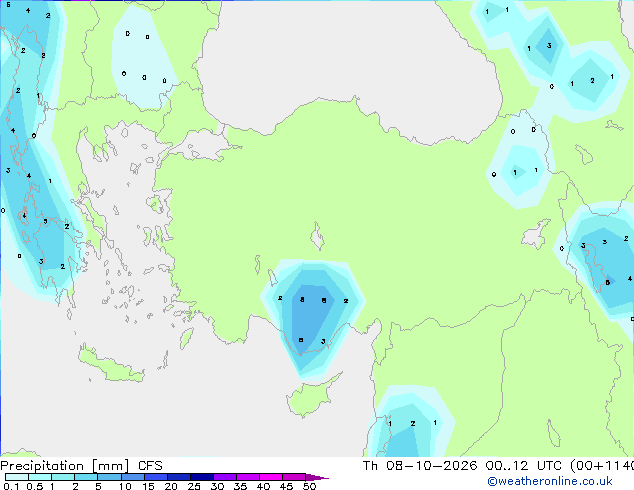This screenshot has width=634, height=490.
Task: Click the 0.5–1 mm legend color swatch
Action: tap(40, 477)
